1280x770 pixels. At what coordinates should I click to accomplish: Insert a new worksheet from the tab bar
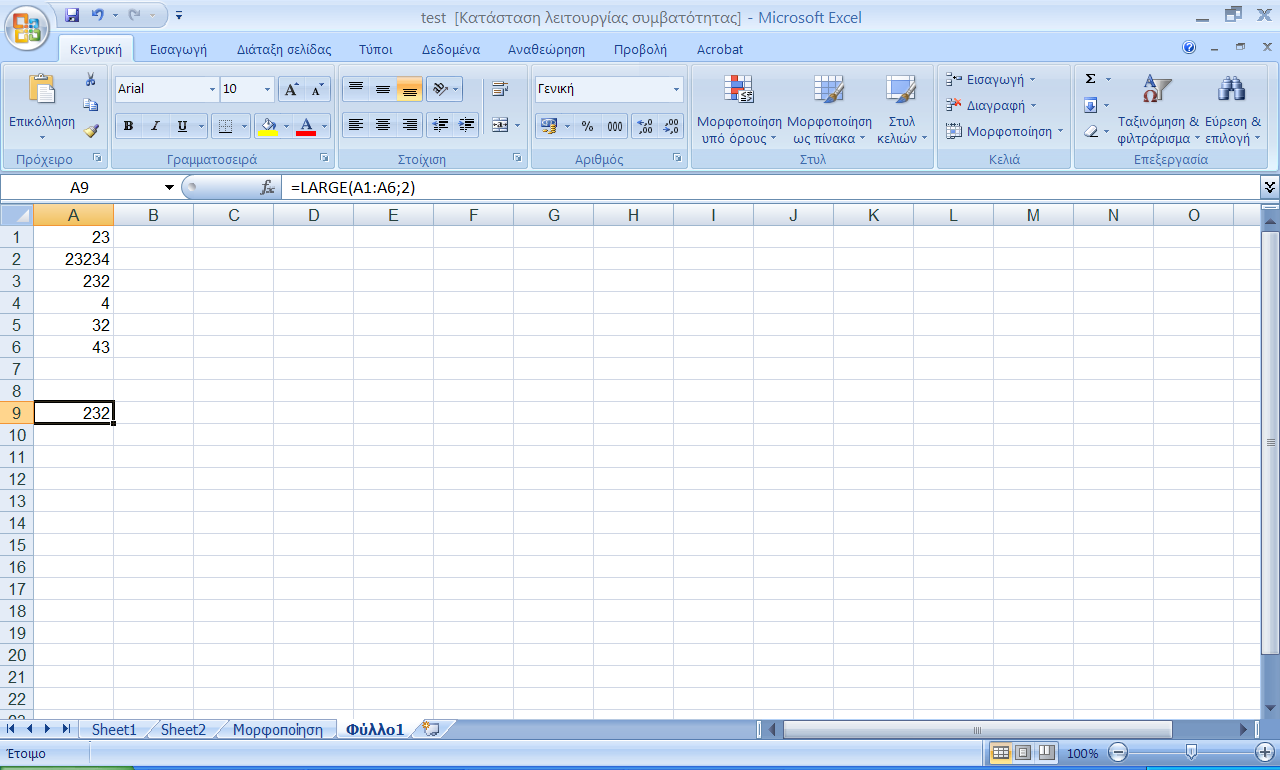point(432,729)
